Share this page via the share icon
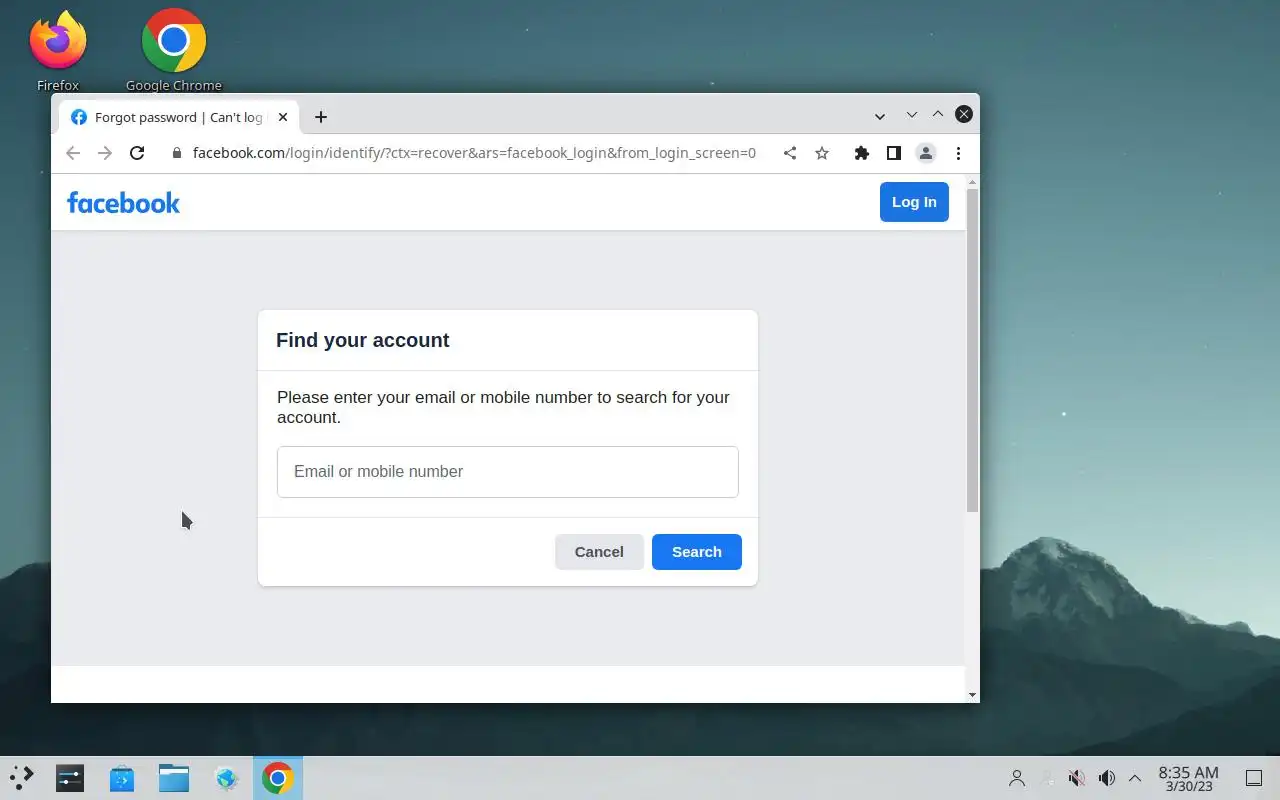Image resolution: width=1280 pixels, height=800 pixels. point(790,153)
